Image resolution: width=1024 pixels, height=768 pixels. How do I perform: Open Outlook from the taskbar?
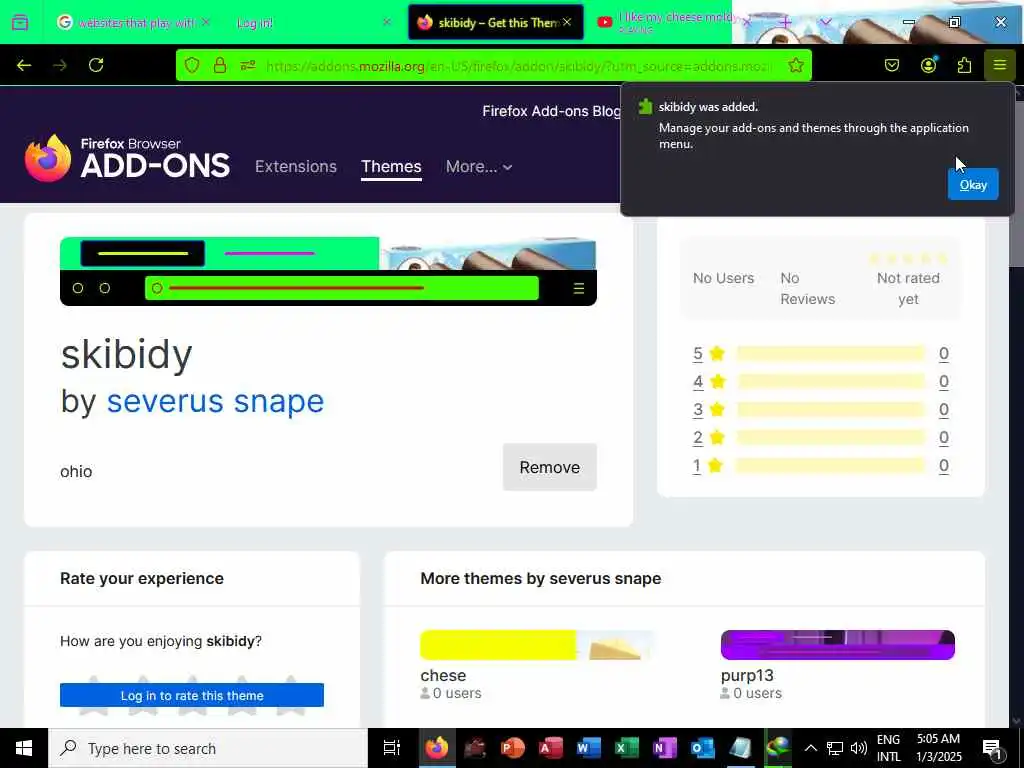point(702,748)
